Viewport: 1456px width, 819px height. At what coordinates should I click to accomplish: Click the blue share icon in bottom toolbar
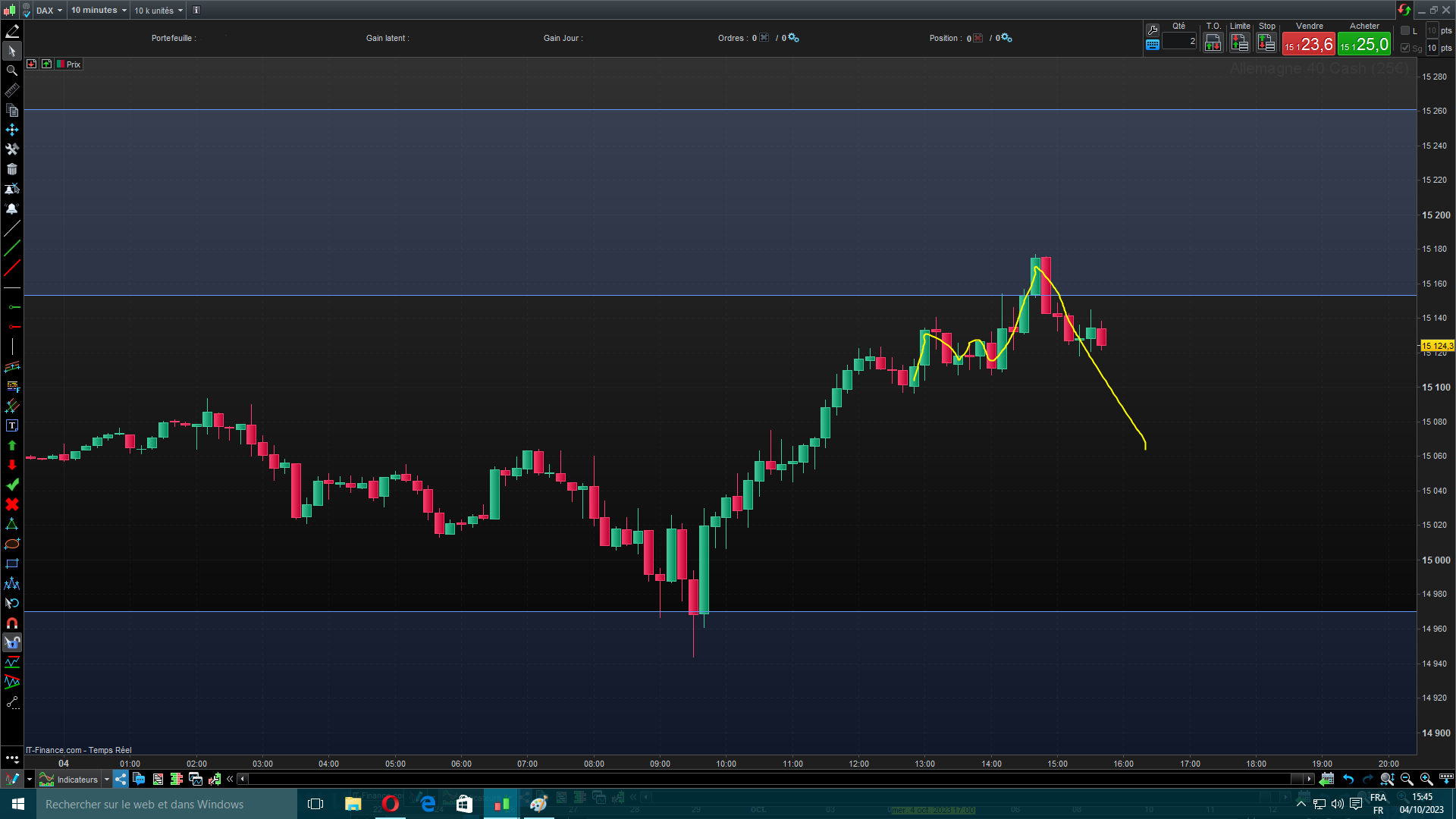point(121,779)
